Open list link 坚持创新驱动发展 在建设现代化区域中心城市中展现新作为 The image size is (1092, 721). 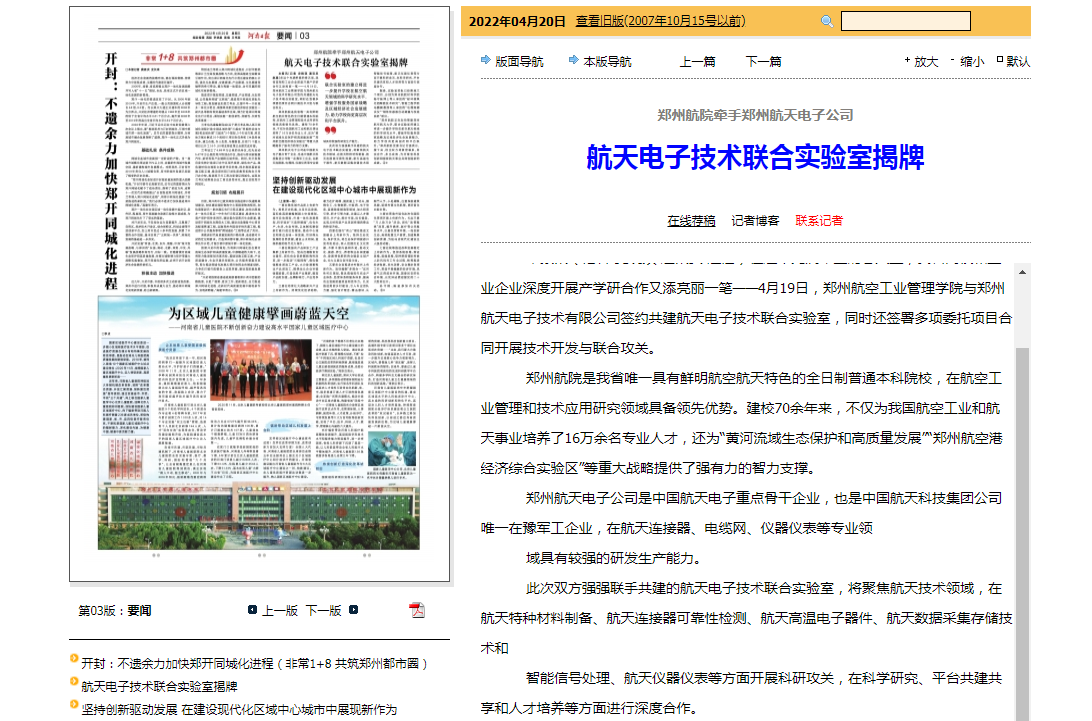point(239,709)
